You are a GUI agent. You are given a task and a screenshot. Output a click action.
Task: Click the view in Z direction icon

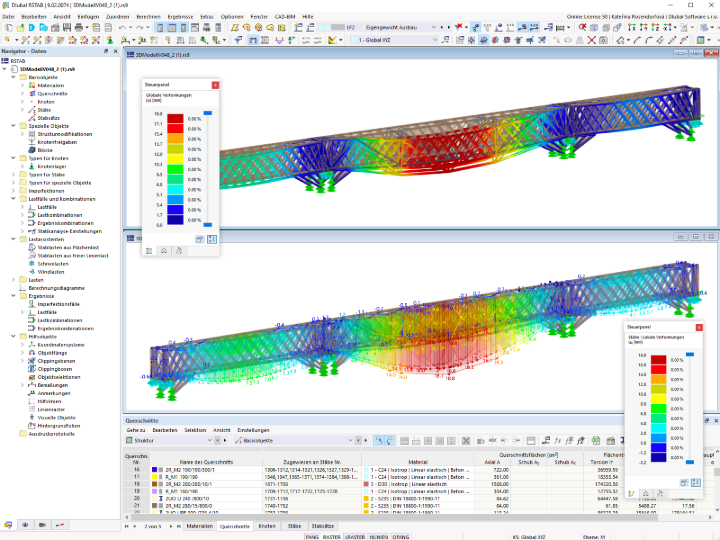(x=655, y=28)
